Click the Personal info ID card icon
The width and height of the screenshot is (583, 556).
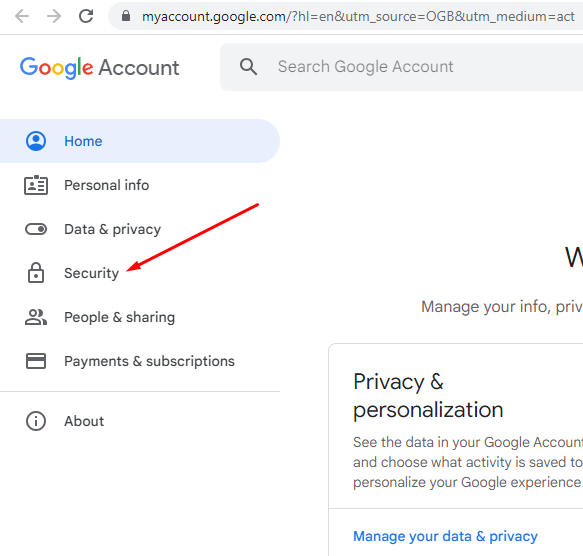click(x=36, y=185)
